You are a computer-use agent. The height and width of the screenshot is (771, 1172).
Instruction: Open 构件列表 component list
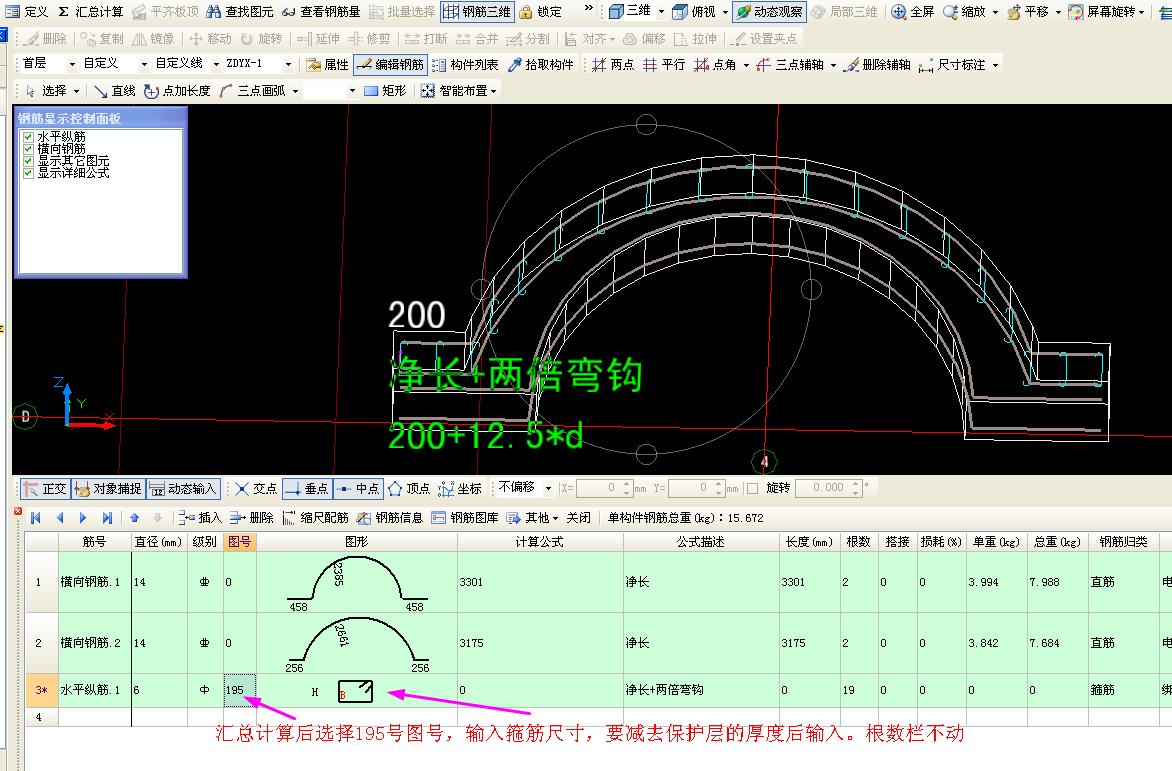click(x=465, y=64)
